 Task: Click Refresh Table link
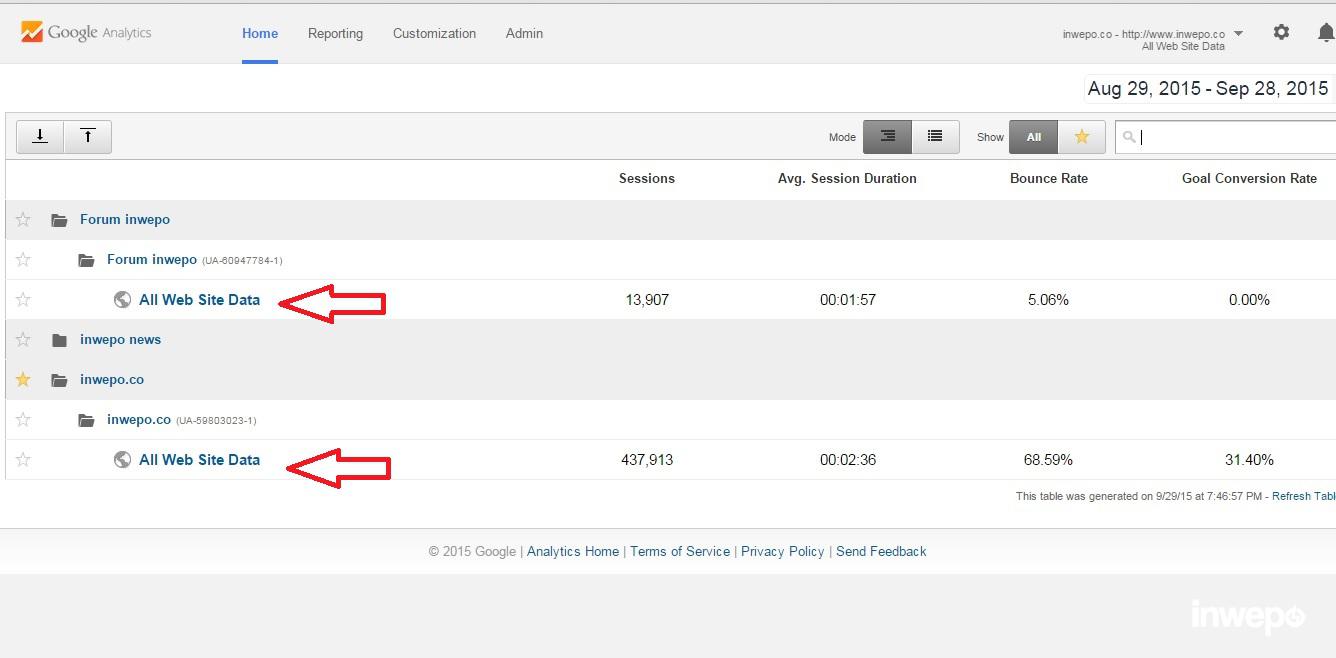pos(1304,496)
